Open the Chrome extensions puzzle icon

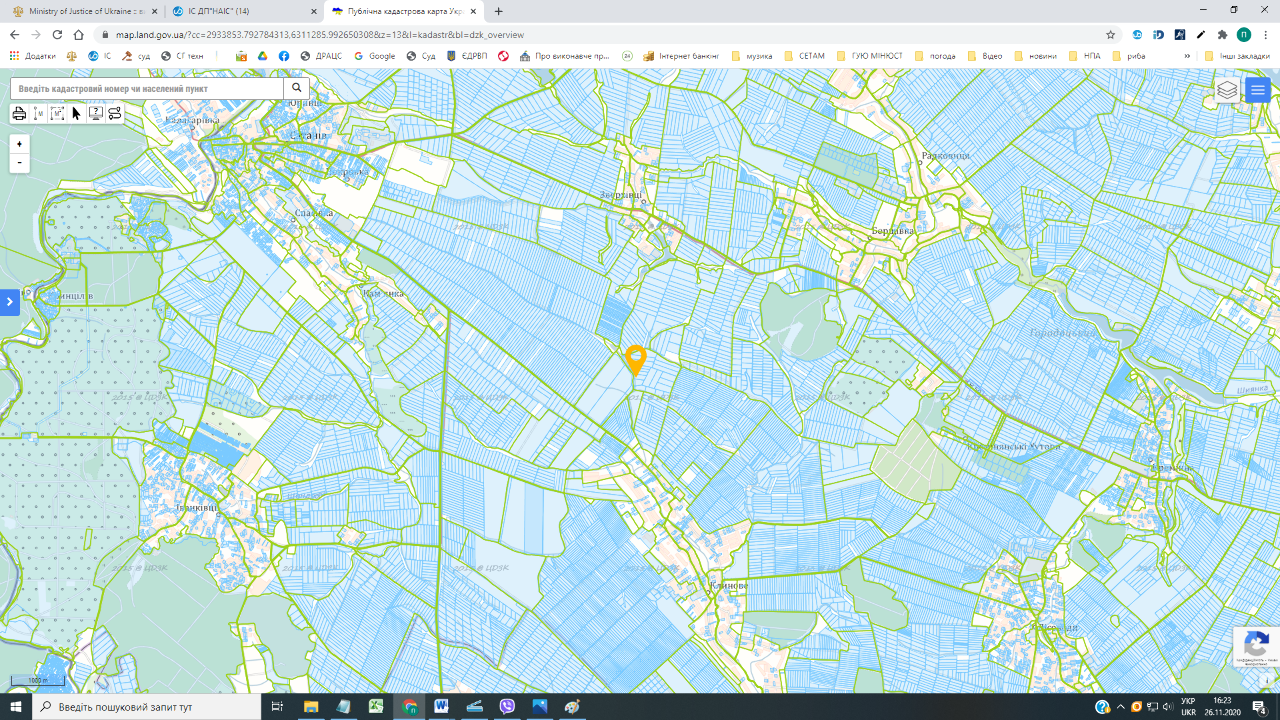pyautogui.click(x=1222, y=34)
